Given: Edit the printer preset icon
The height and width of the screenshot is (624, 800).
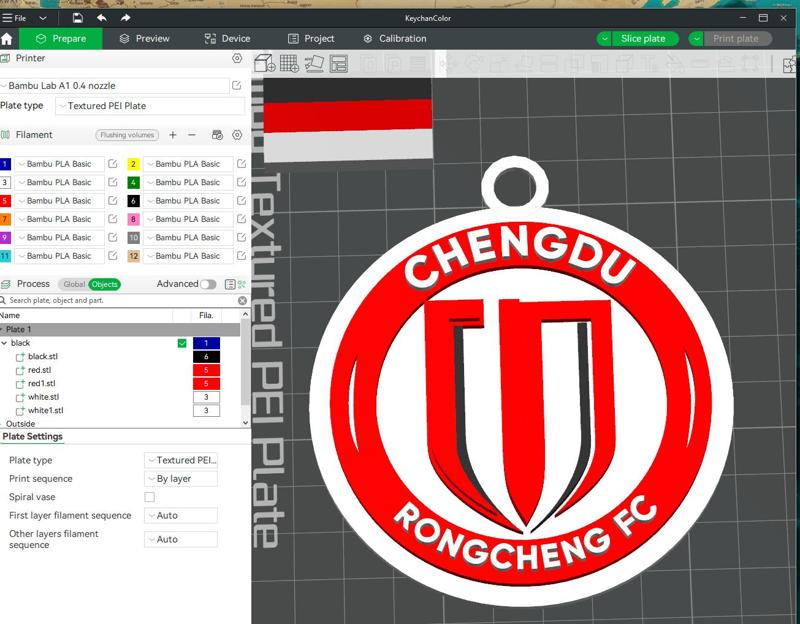Looking at the screenshot, I should pyautogui.click(x=236, y=85).
